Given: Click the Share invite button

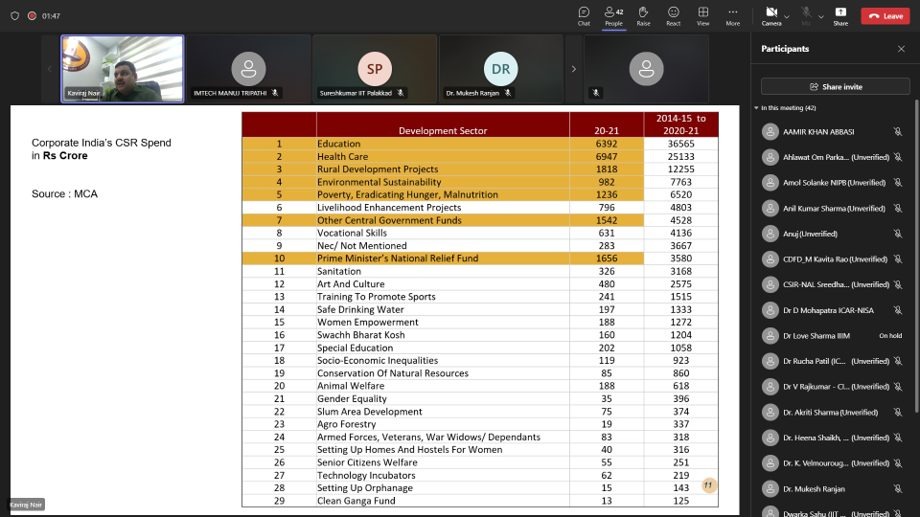Looking at the screenshot, I should (x=835, y=87).
